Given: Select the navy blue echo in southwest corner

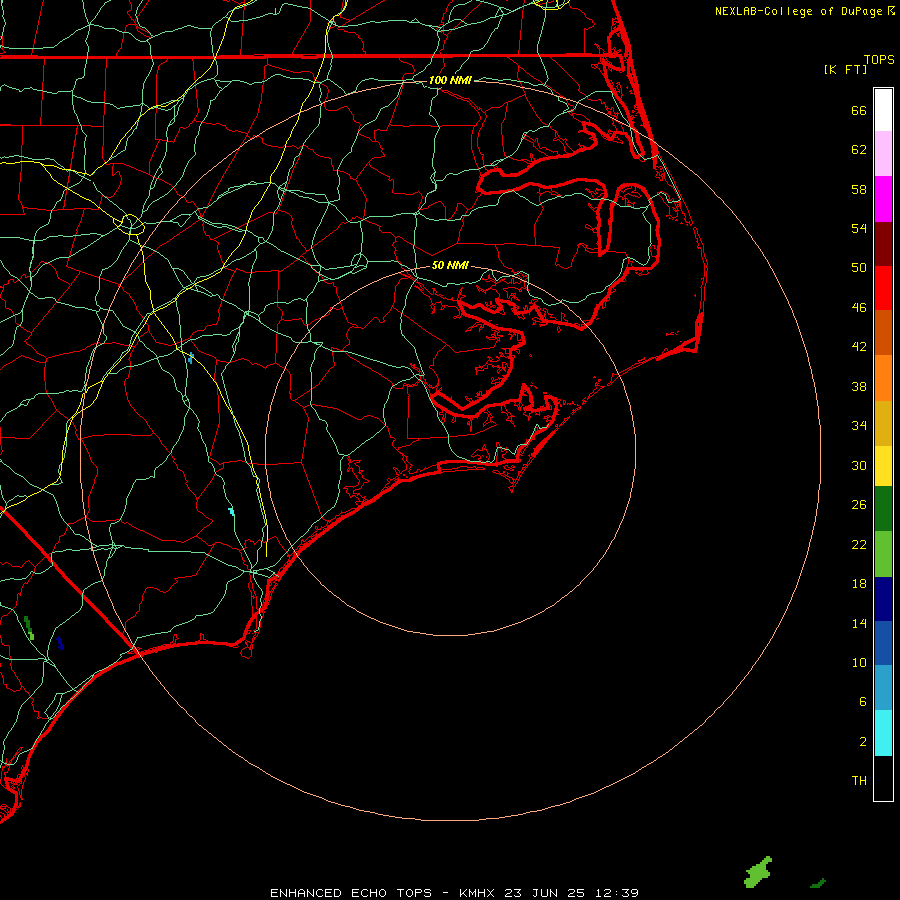Looking at the screenshot, I should coord(60,643).
